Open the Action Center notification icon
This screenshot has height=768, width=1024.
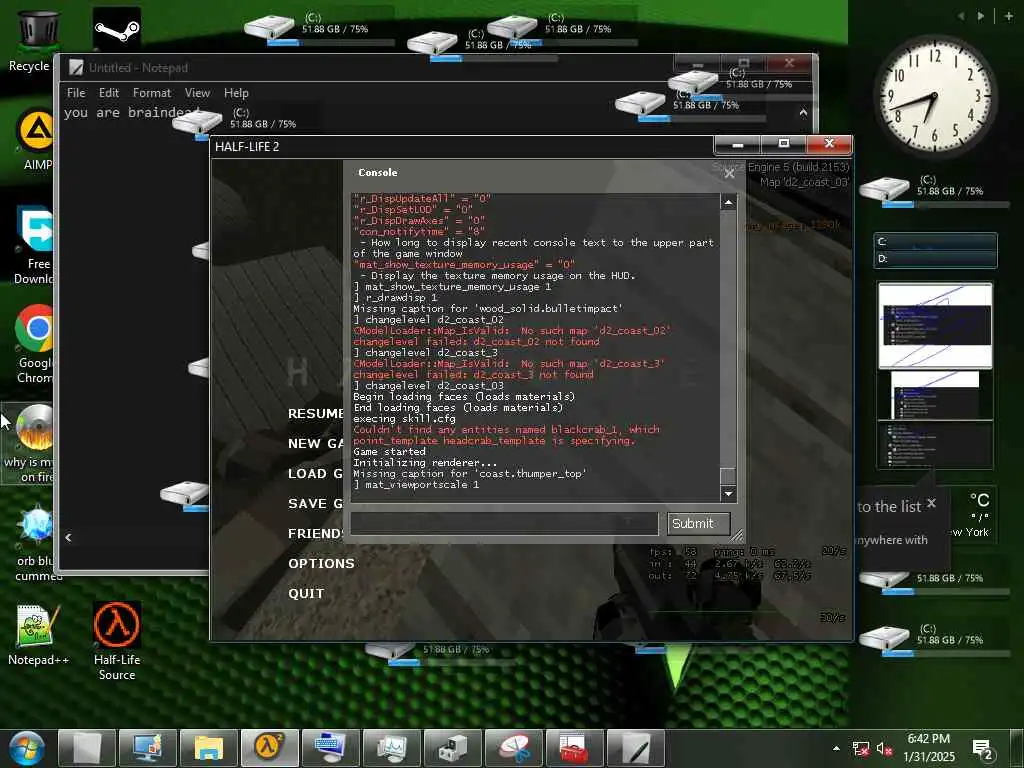tap(982, 750)
